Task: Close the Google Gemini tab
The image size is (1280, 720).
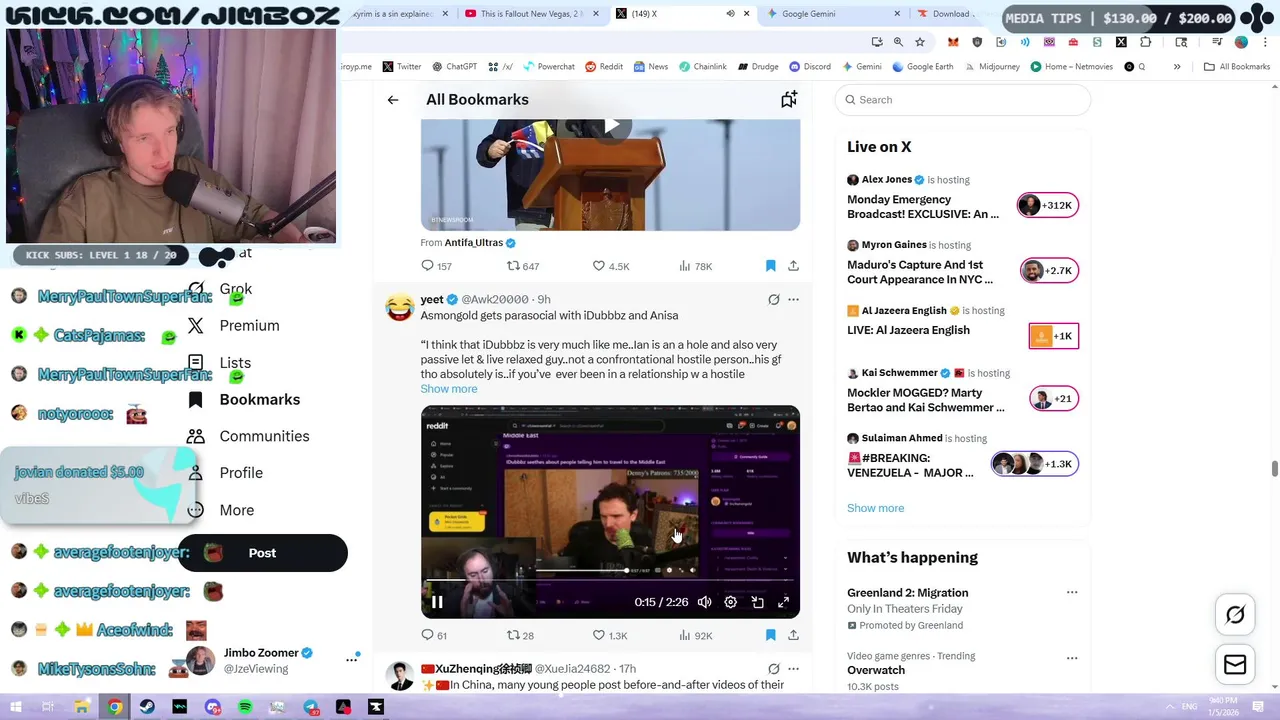Action: click(896, 14)
